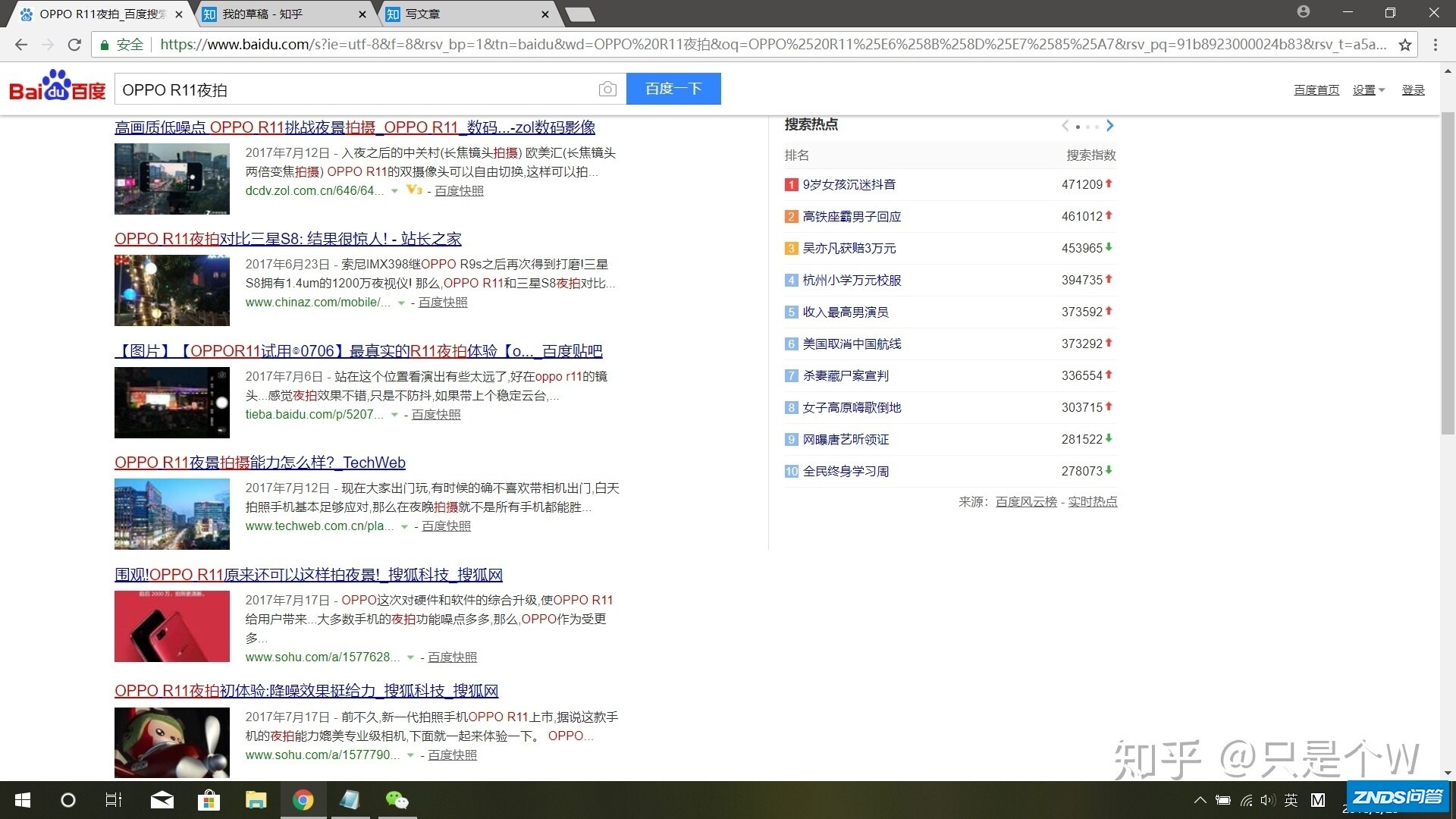Switch input language via 英 indicator
The image size is (1456, 819).
pyautogui.click(x=1291, y=800)
